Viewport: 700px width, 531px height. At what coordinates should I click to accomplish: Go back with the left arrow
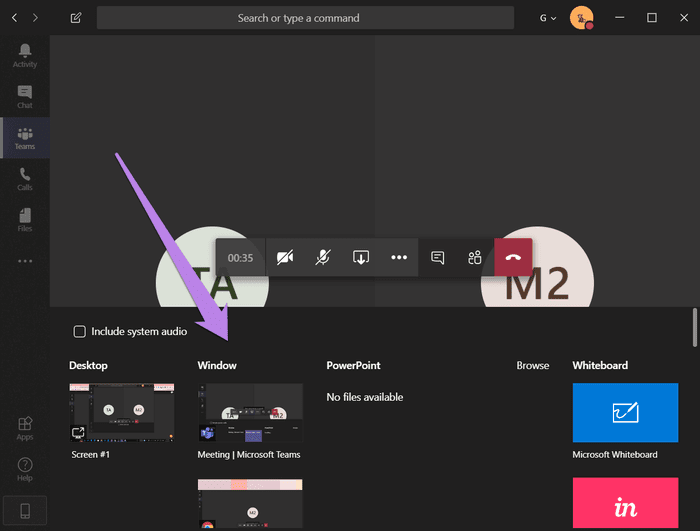pyautogui.click(x=14, y=18)
